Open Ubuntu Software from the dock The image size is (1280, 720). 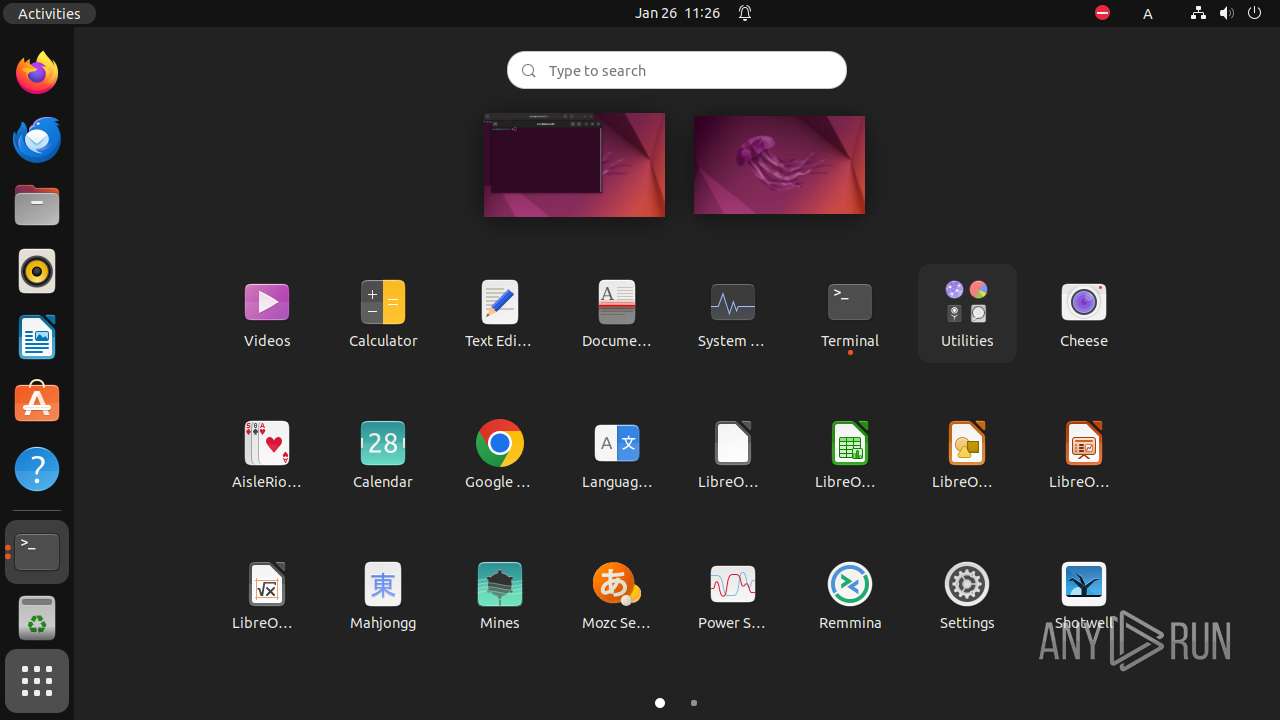pyautogui.click(x=37, y=403)
